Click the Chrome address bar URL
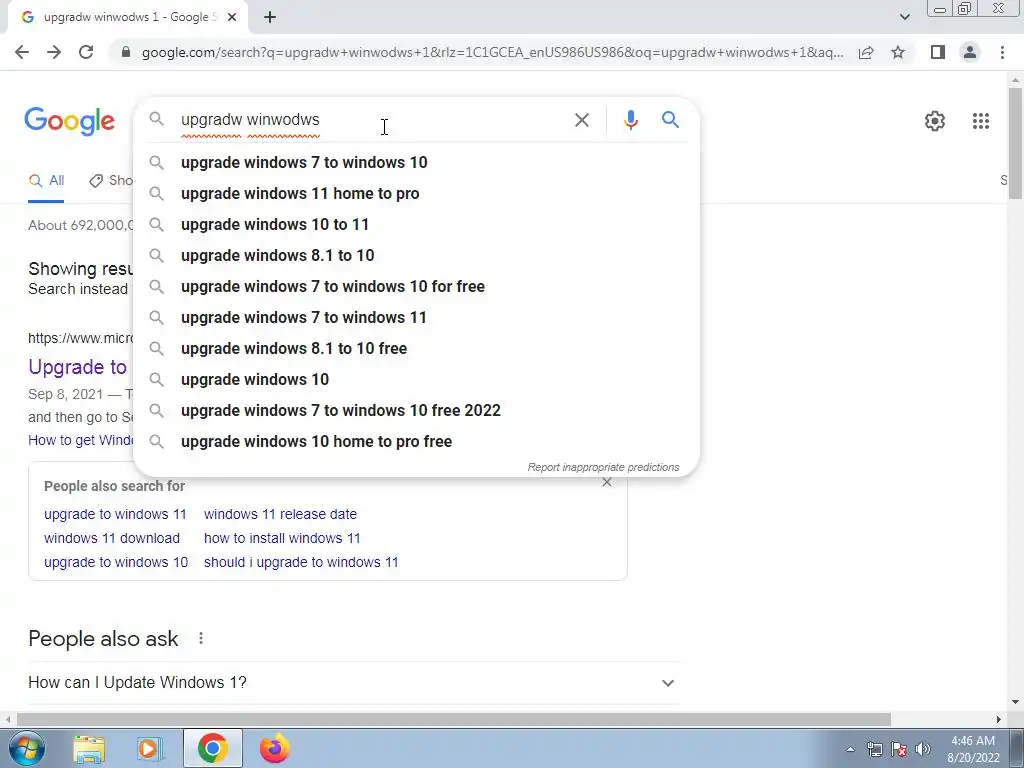 [492, 52]
